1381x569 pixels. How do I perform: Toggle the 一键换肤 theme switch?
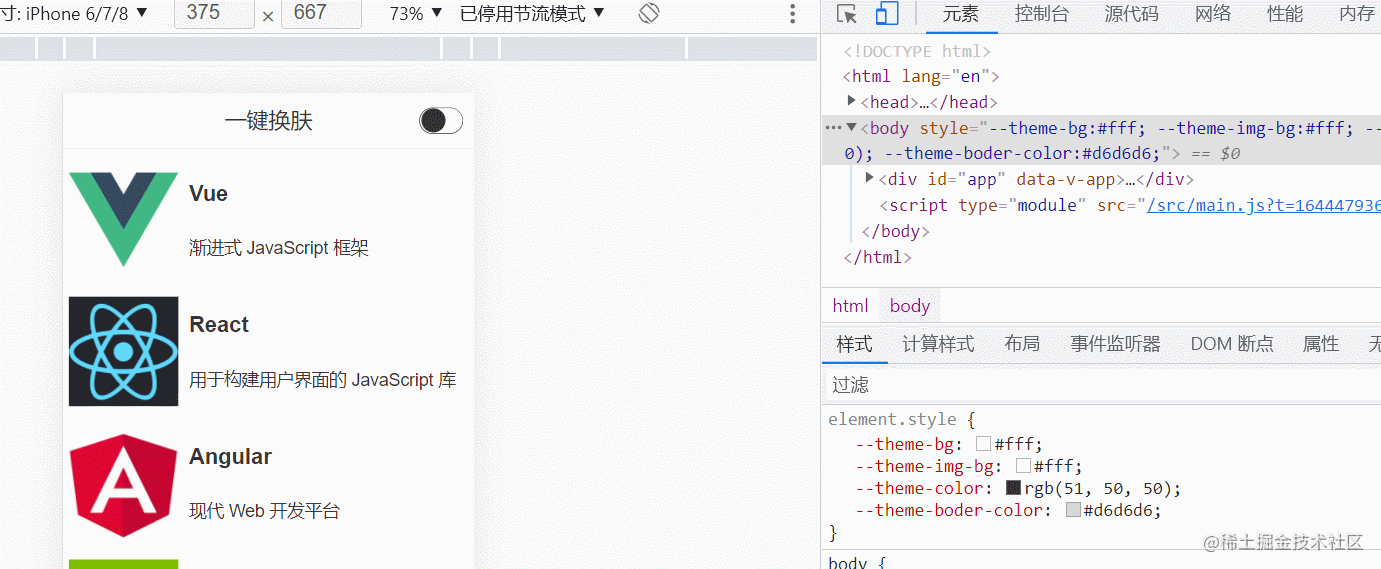point(441,121)
